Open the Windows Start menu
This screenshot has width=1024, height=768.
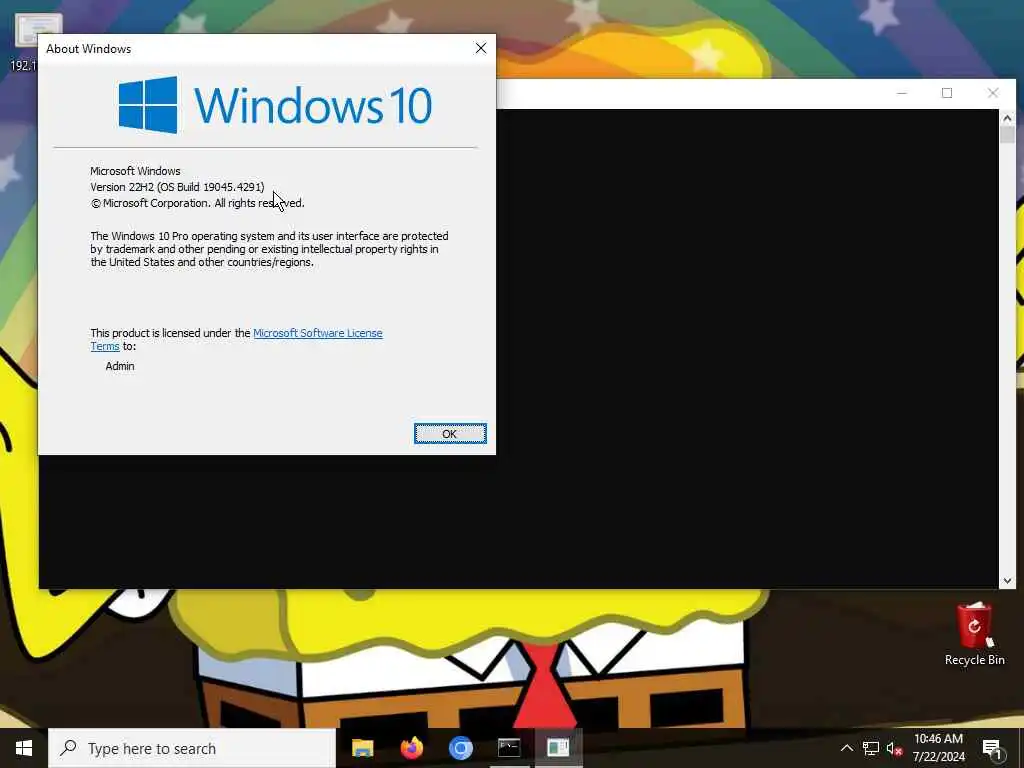pos(24,748)
